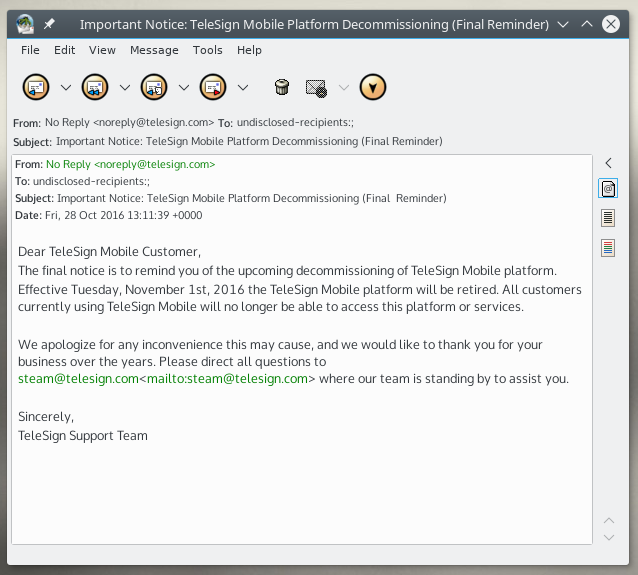
Task: Click the Reply to All icon
Action: click(95, 87)
